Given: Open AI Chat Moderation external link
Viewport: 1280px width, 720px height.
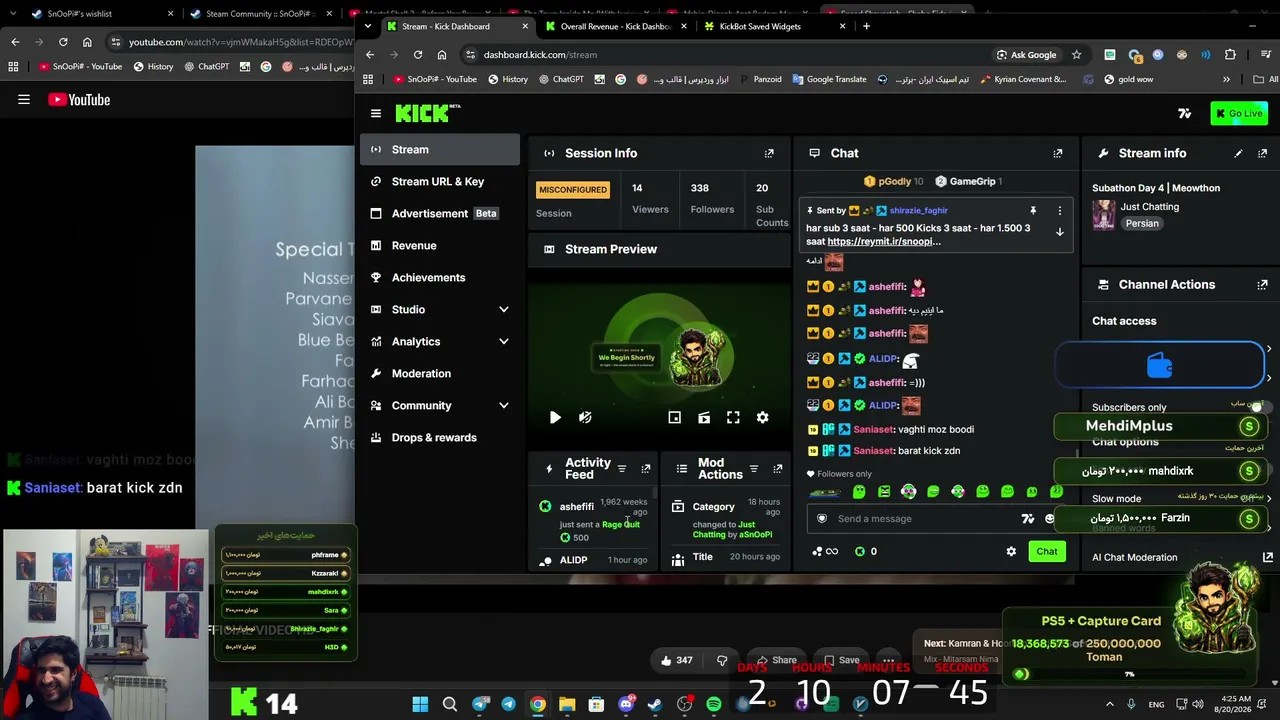Looking at the screenshot, I should pyautogui.click(x=1267, y=558).
